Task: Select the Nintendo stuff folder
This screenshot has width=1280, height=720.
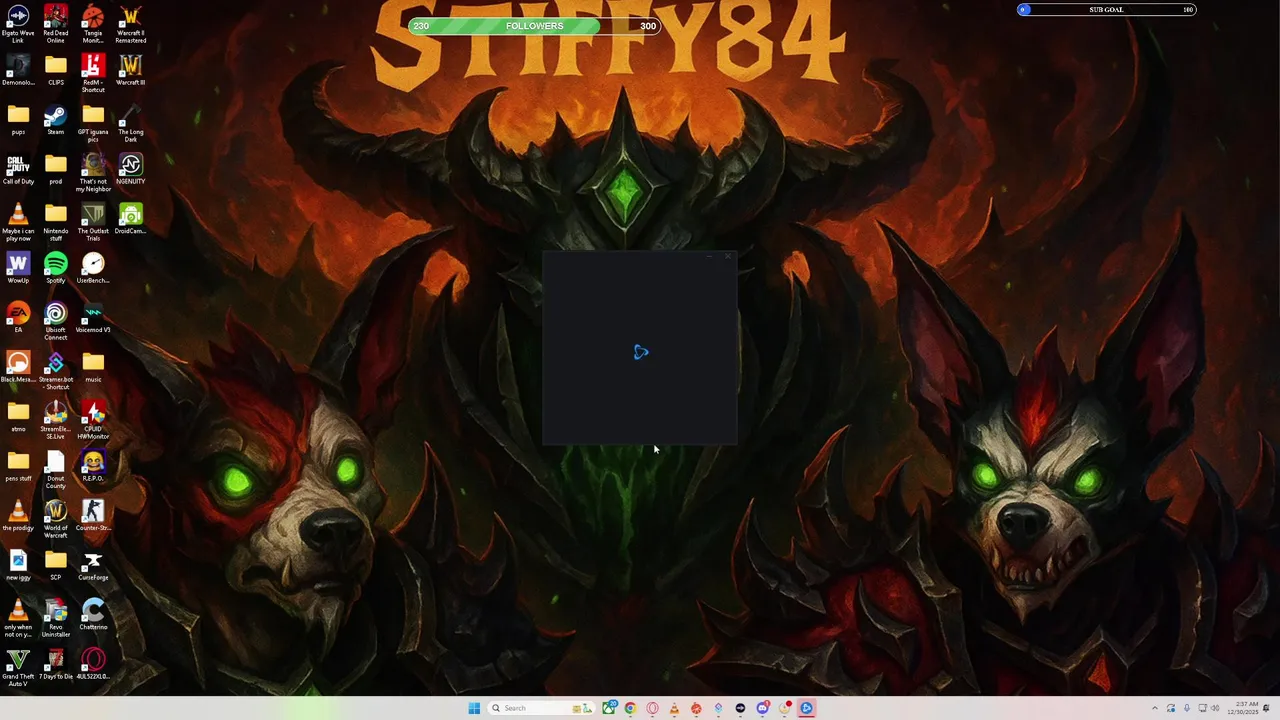Action: tap(56, 222)
